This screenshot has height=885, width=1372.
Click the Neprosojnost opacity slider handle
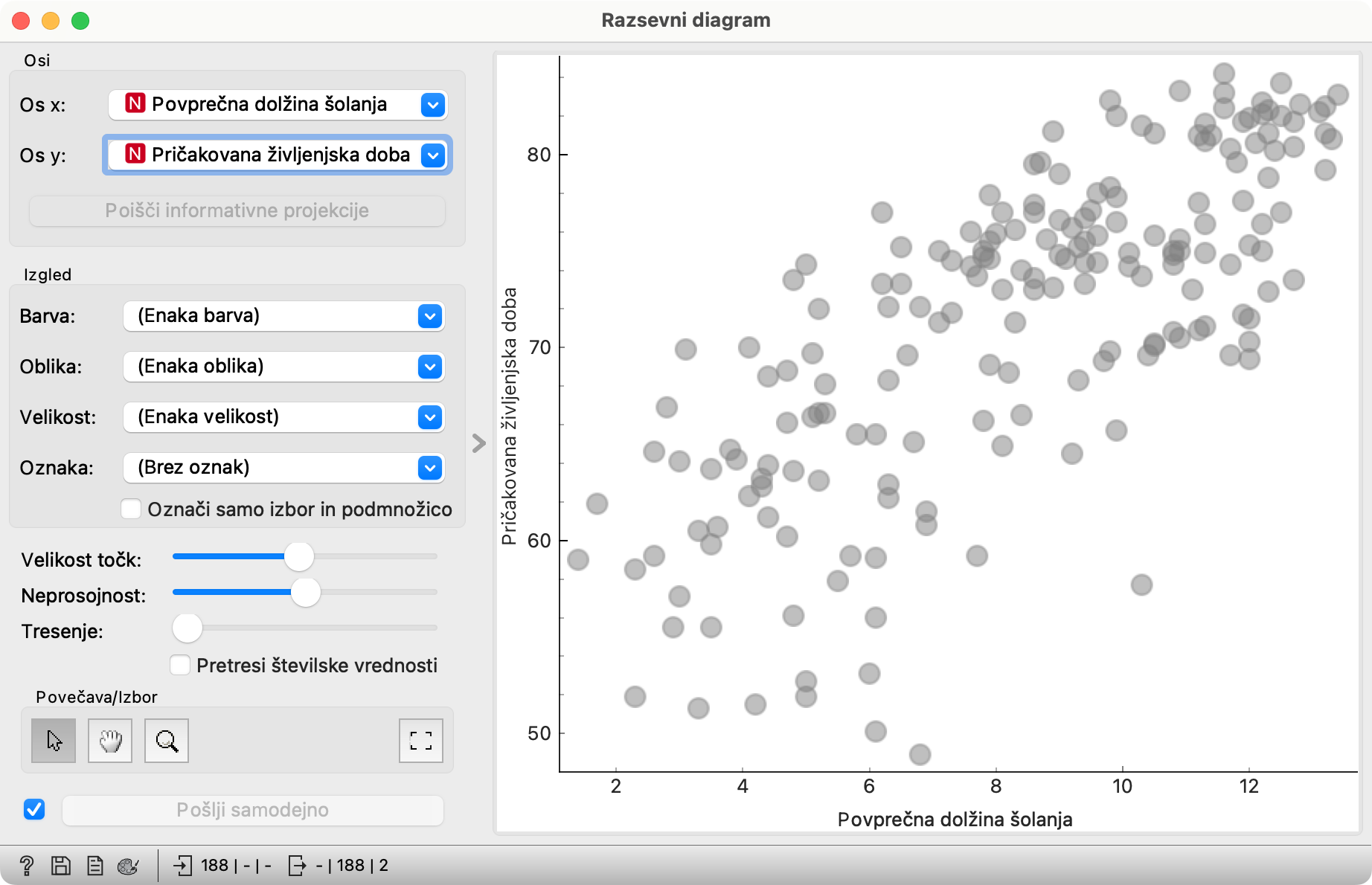305,593
